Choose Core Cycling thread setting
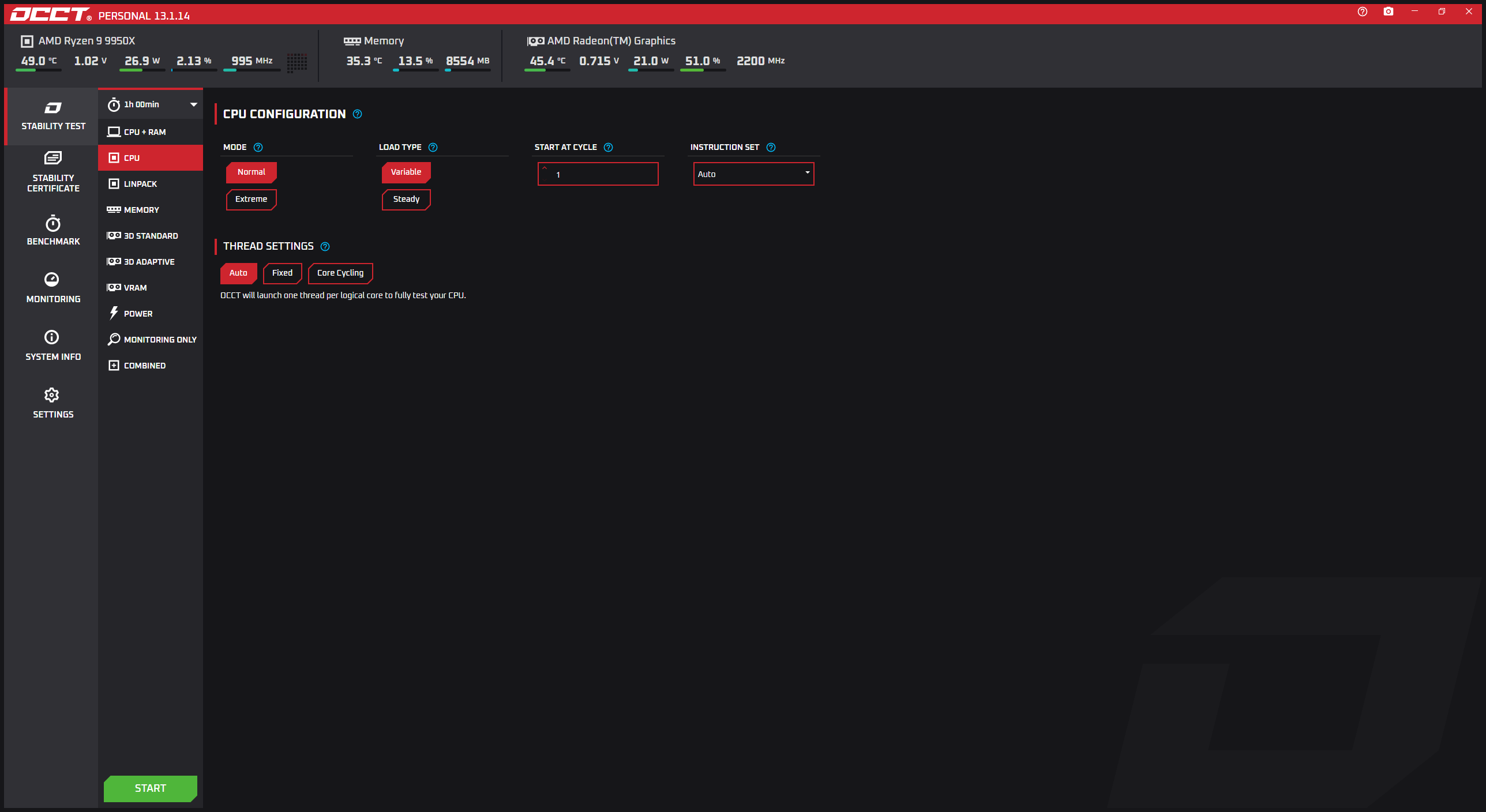 (x=340, y=273)
